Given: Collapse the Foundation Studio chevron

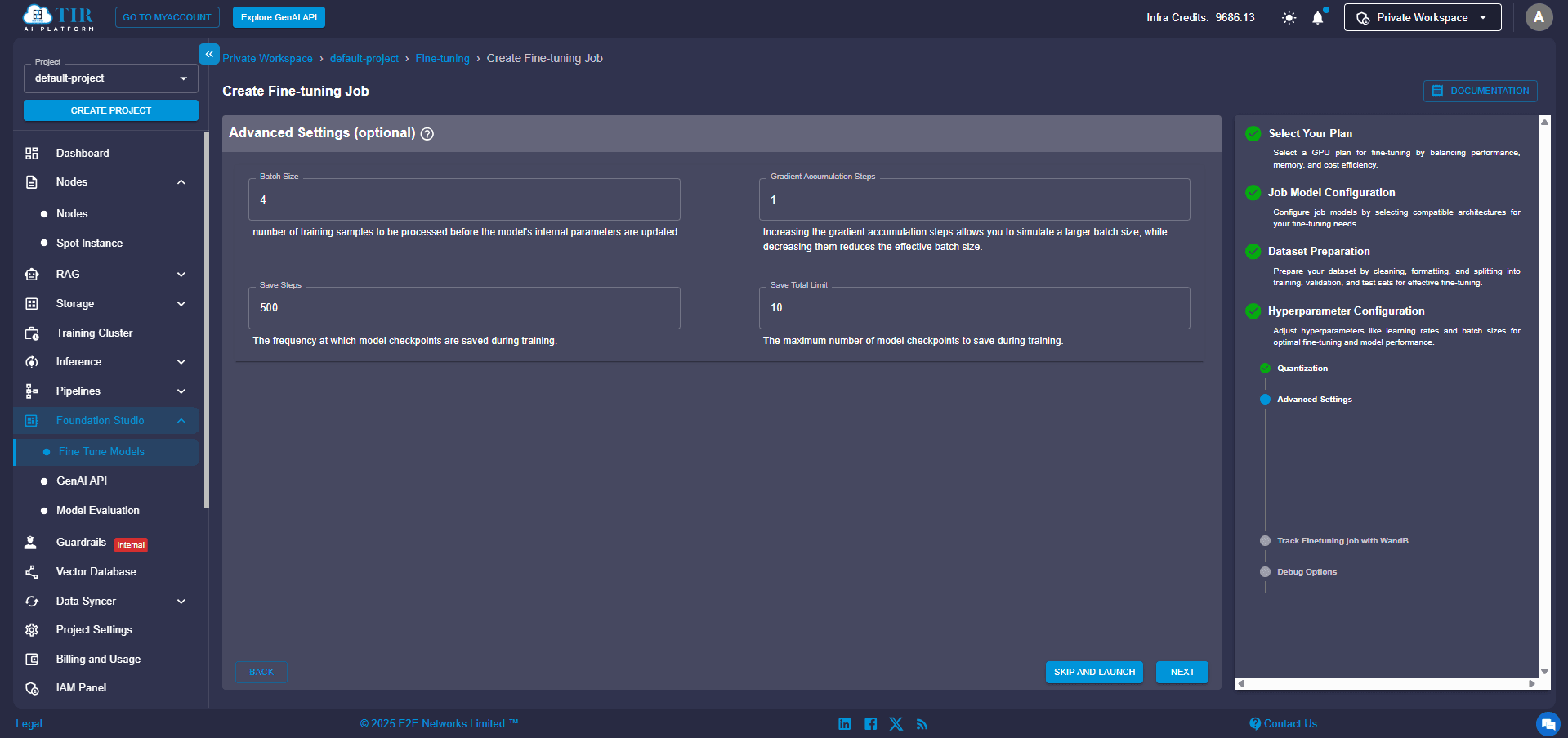Looking at the screenshot, I should [181, 421].
